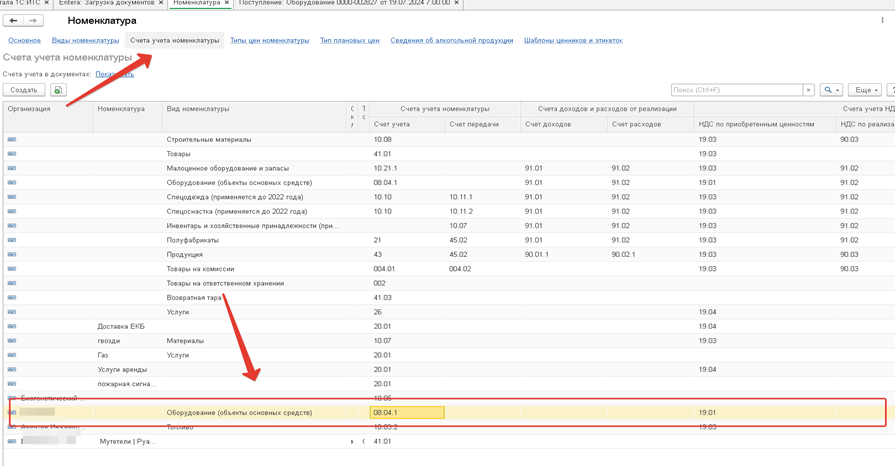Click the row icon for гвозди

12,340
